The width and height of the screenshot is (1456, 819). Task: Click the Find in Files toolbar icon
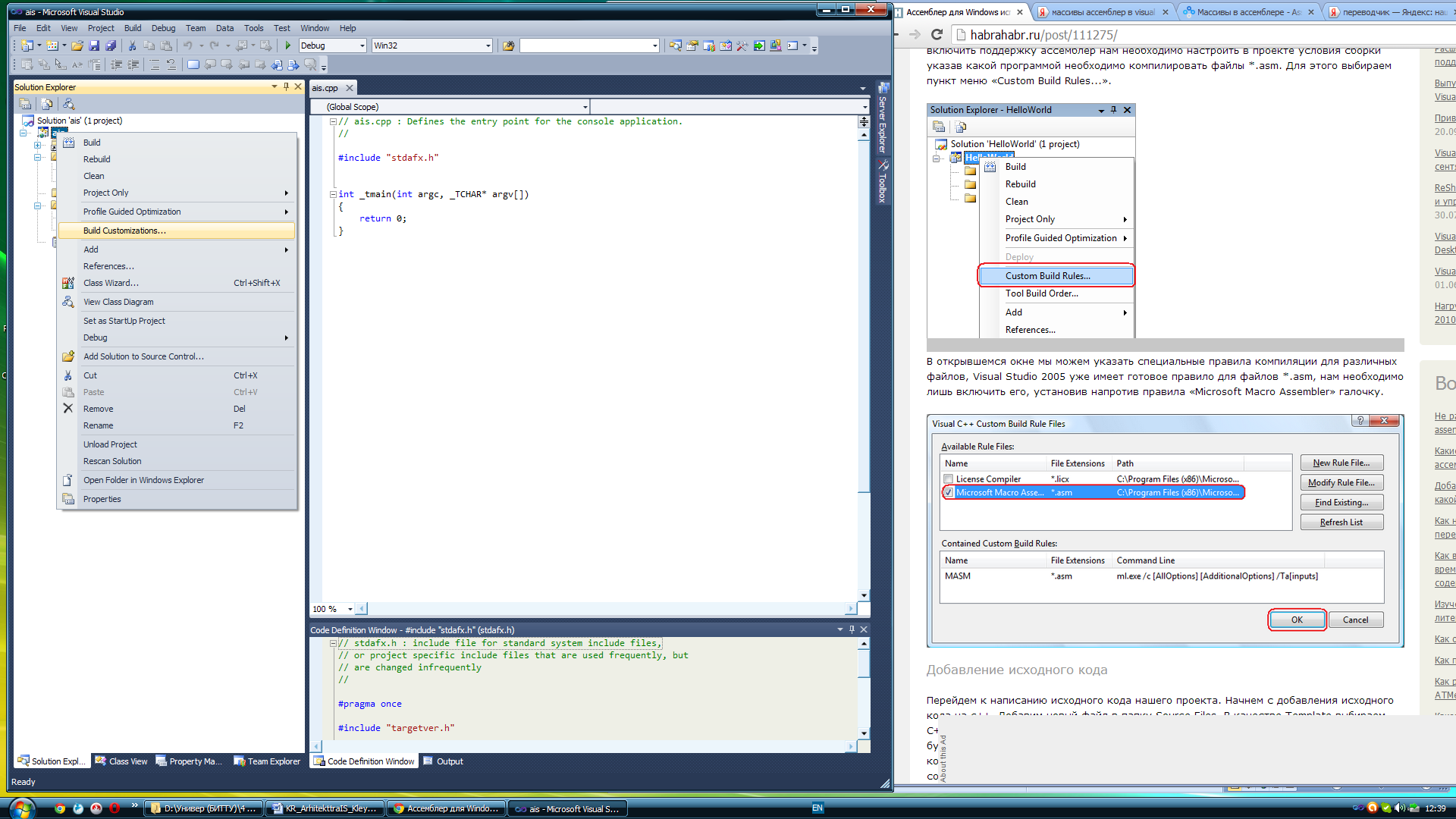point(508,45)
